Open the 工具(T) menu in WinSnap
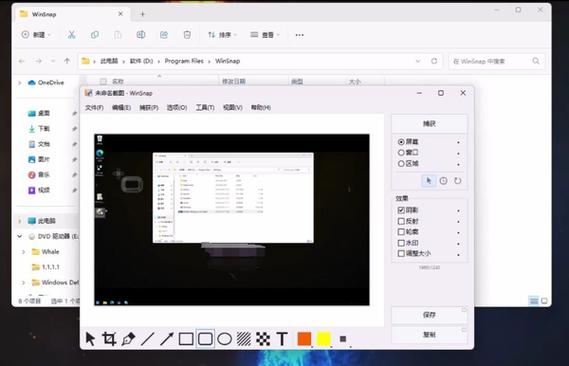 click(205, 107)
